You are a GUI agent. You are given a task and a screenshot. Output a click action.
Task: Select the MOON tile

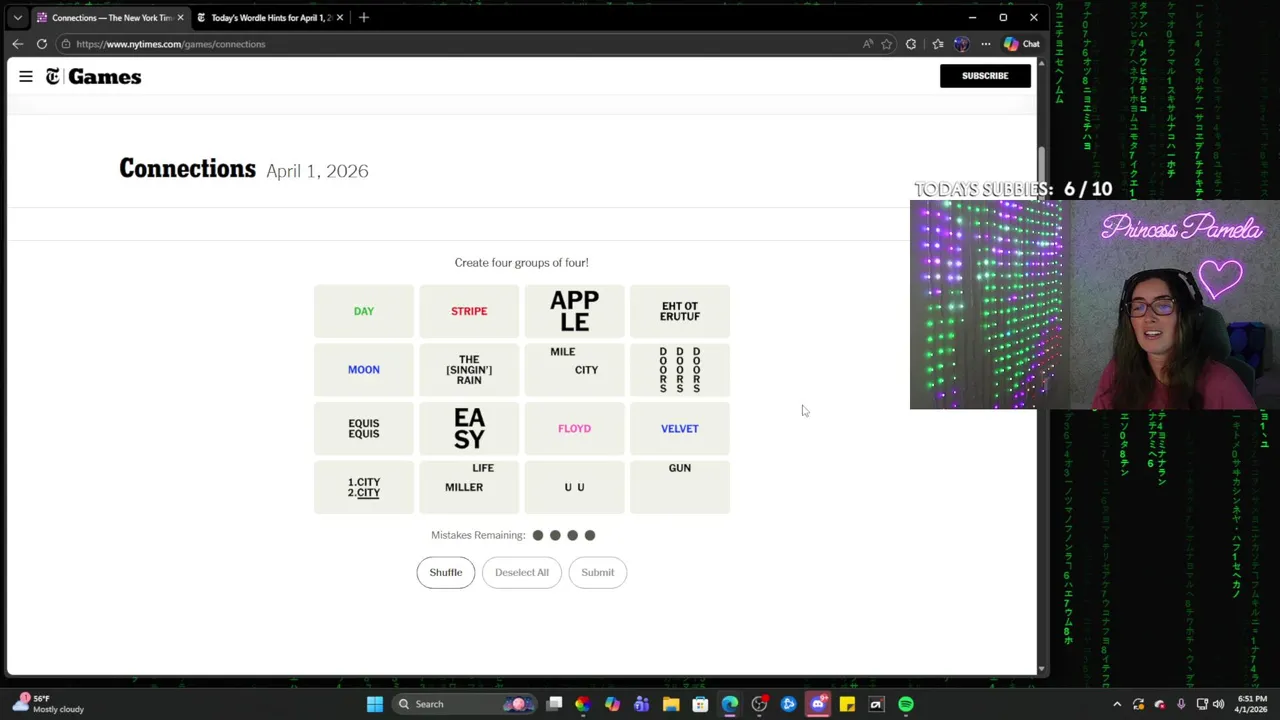pos(364,370)
